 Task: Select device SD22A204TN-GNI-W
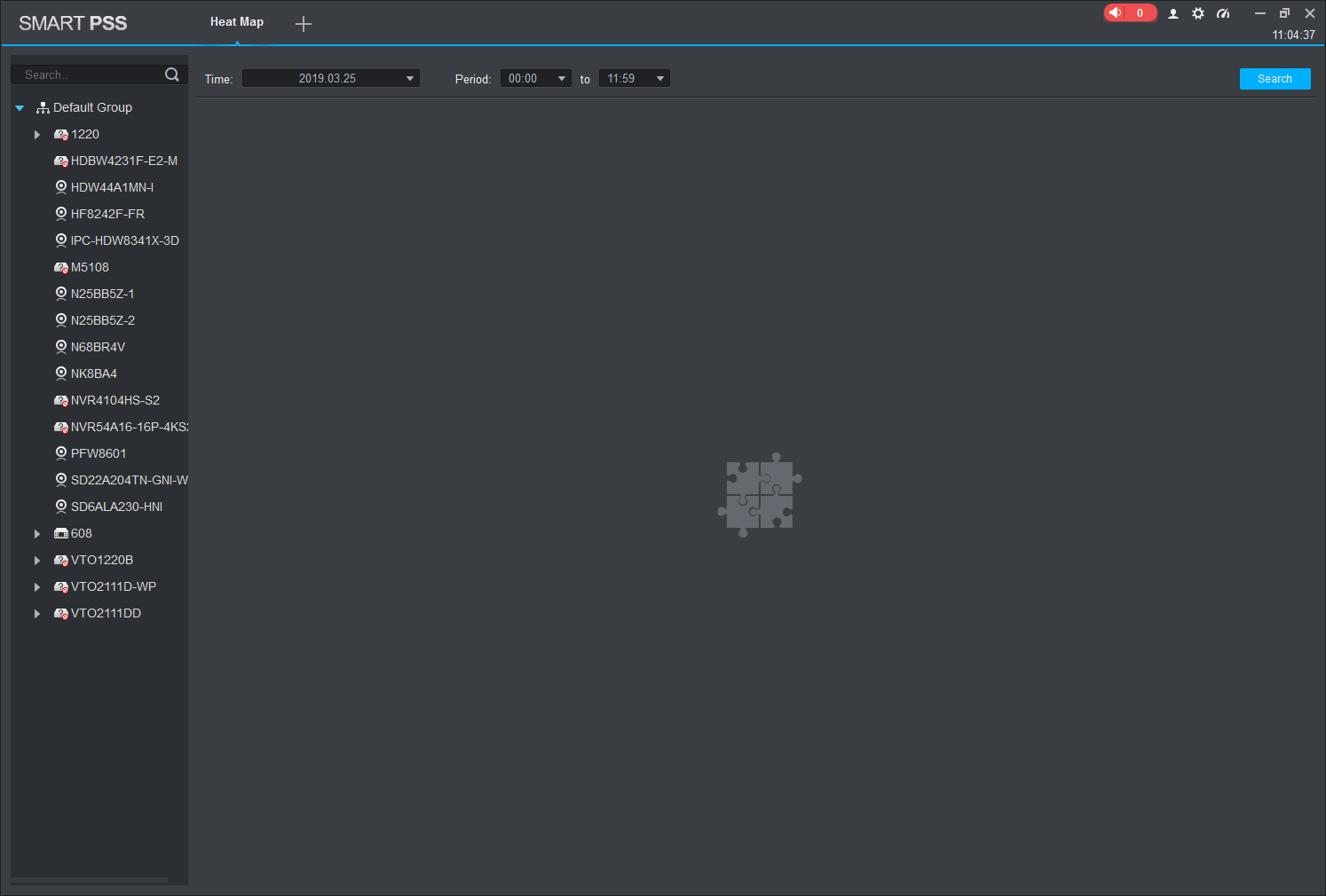click(x=130, y=480)
